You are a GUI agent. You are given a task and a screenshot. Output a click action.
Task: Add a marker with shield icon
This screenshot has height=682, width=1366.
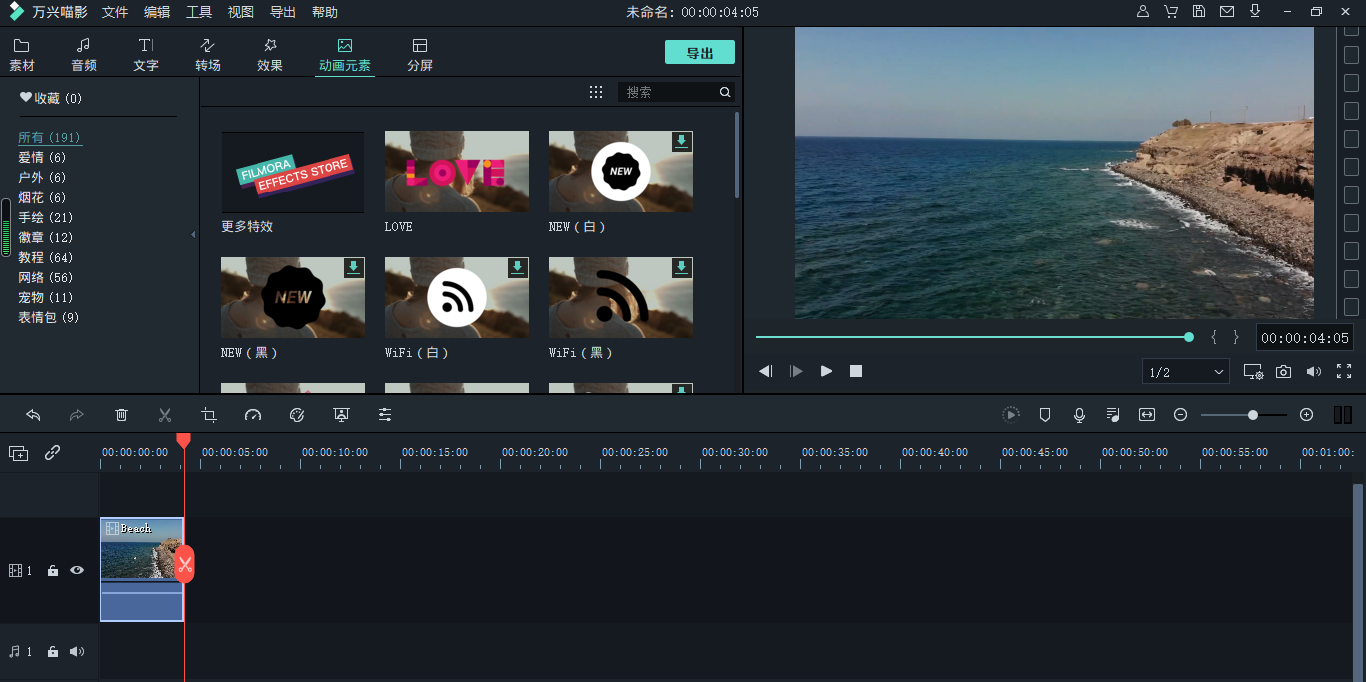click(1045, 415)
